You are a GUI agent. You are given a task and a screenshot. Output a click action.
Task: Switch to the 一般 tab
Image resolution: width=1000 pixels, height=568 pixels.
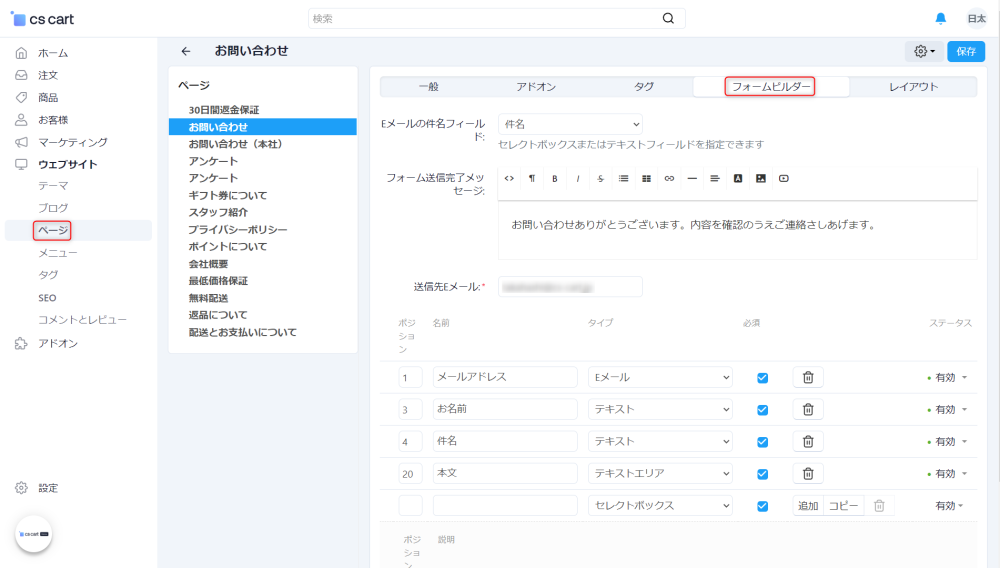click(x=429, y=87)
